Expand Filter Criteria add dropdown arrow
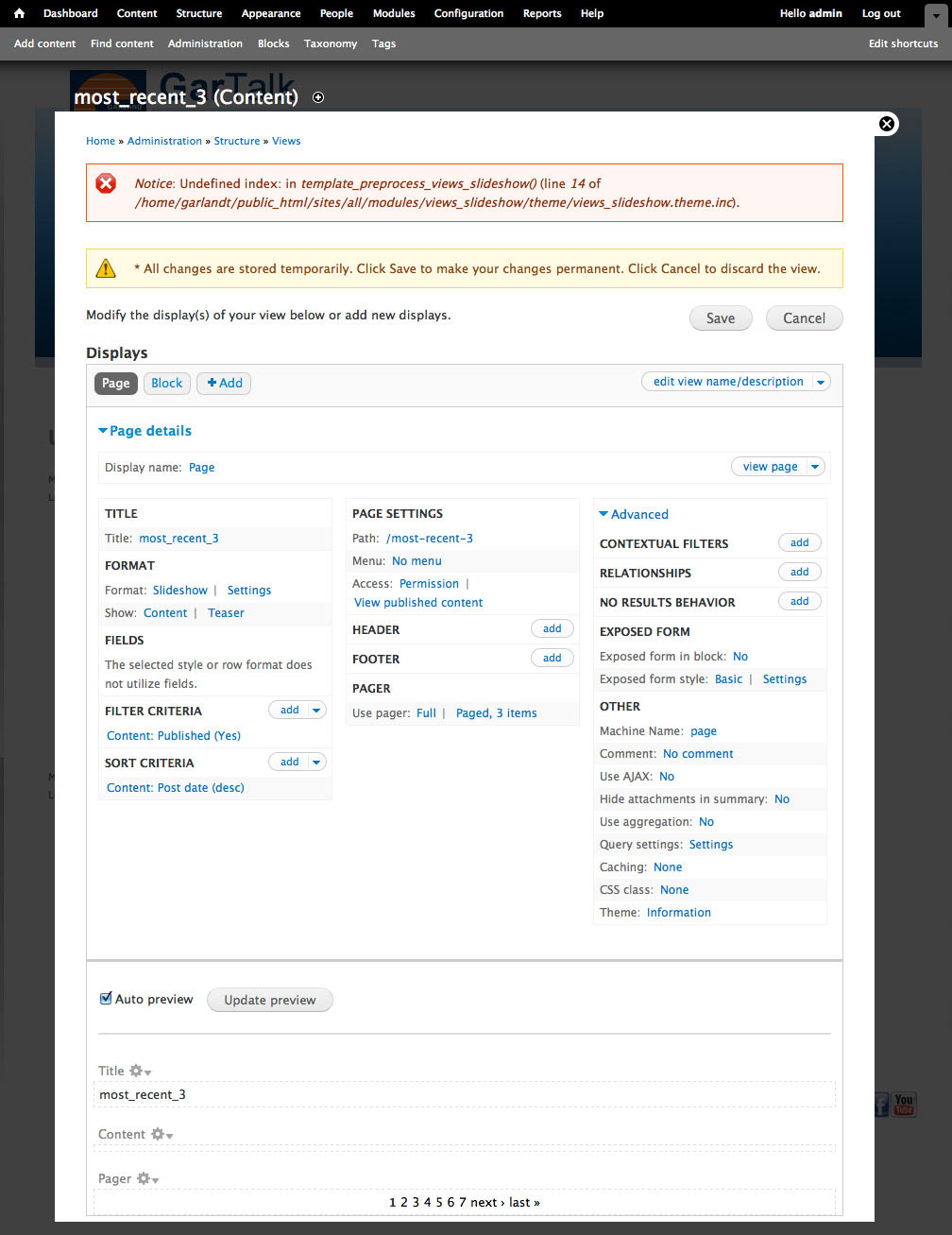This screenshot has height=1235, width=952. pos(316,710)
